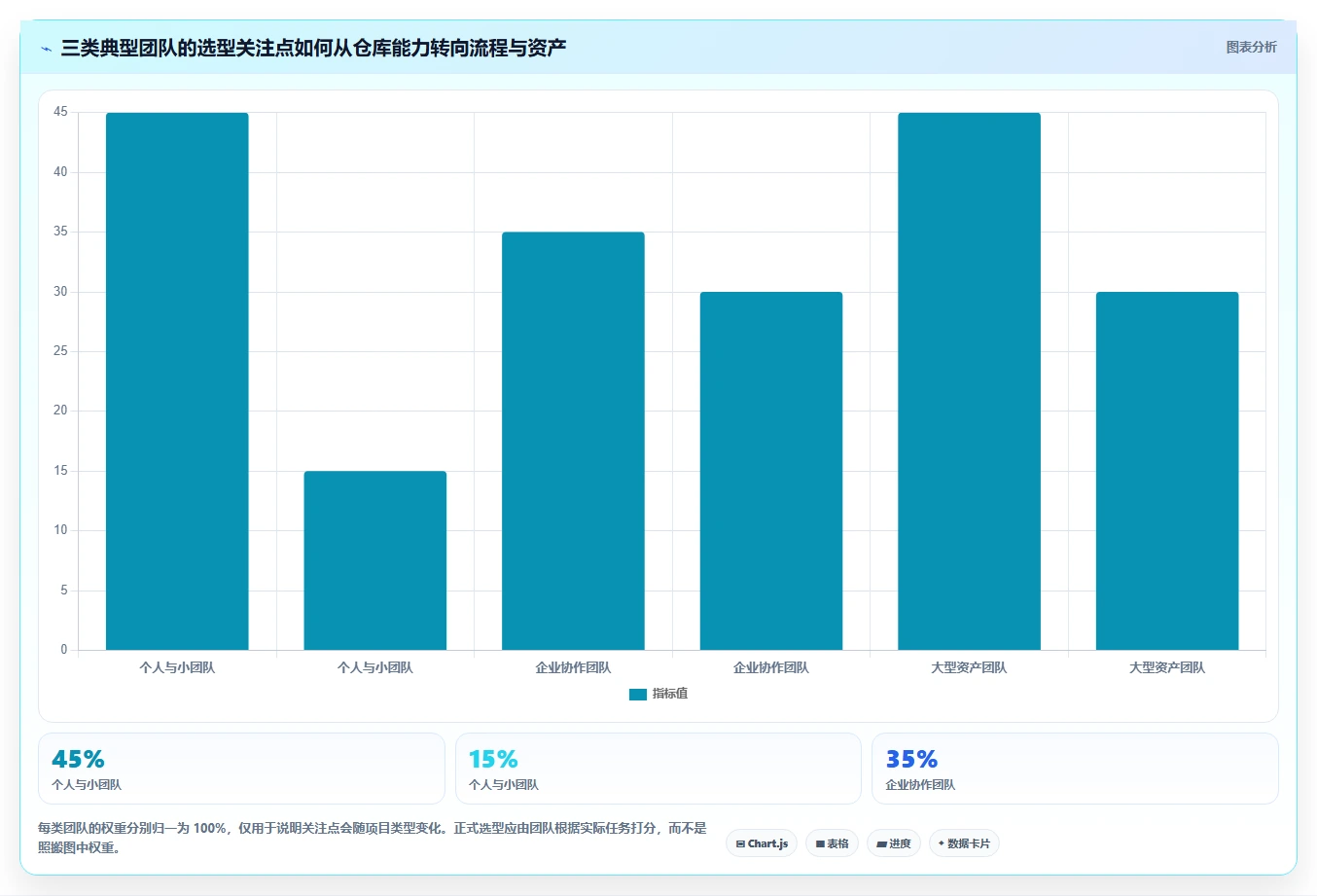Select the 个人与小团队 bar at 15
The height and width of the screenshot is (896, 1317).
(x=375, y=560)
